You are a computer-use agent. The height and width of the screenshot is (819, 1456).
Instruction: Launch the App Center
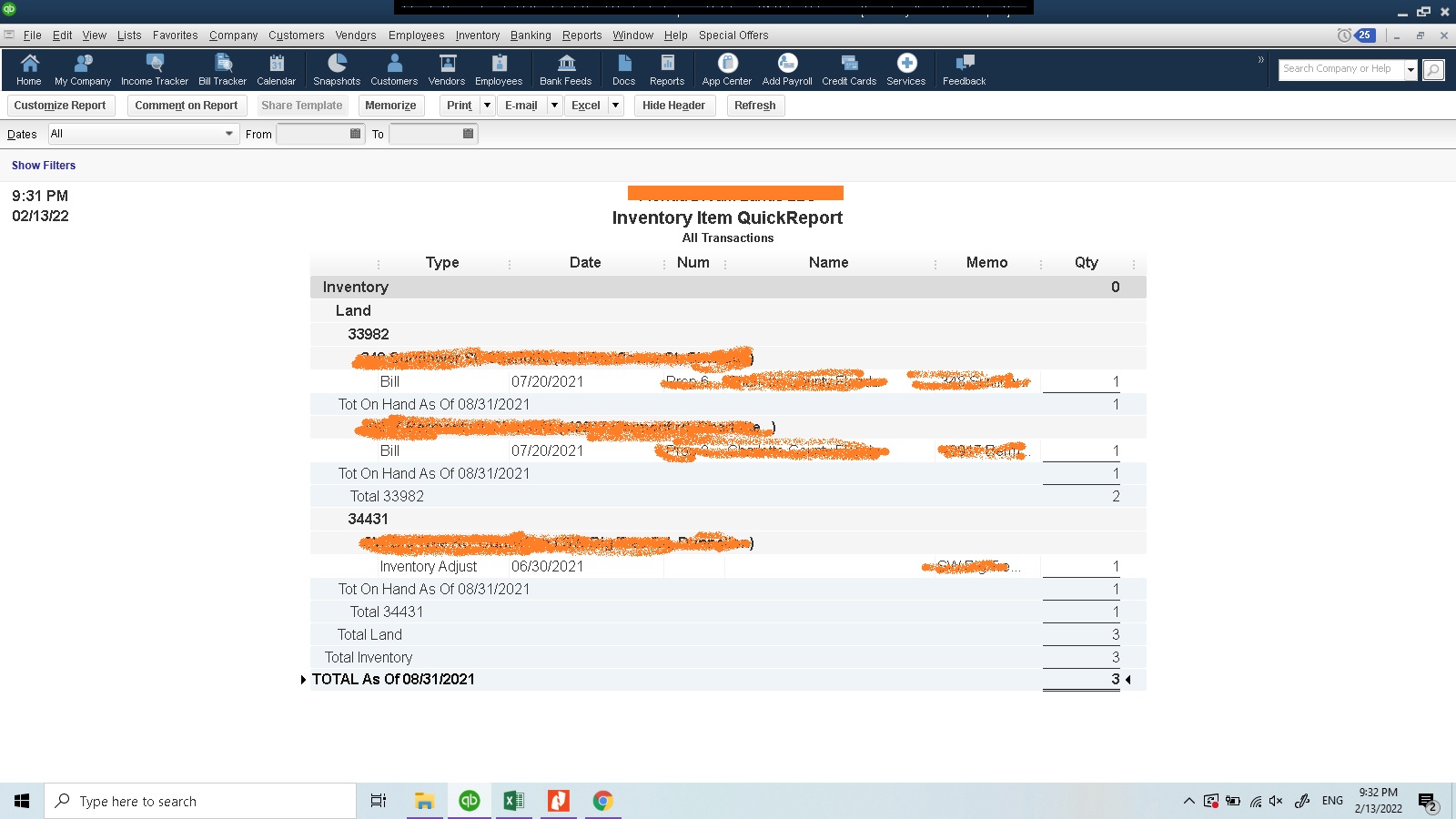(x=725, y=68)
